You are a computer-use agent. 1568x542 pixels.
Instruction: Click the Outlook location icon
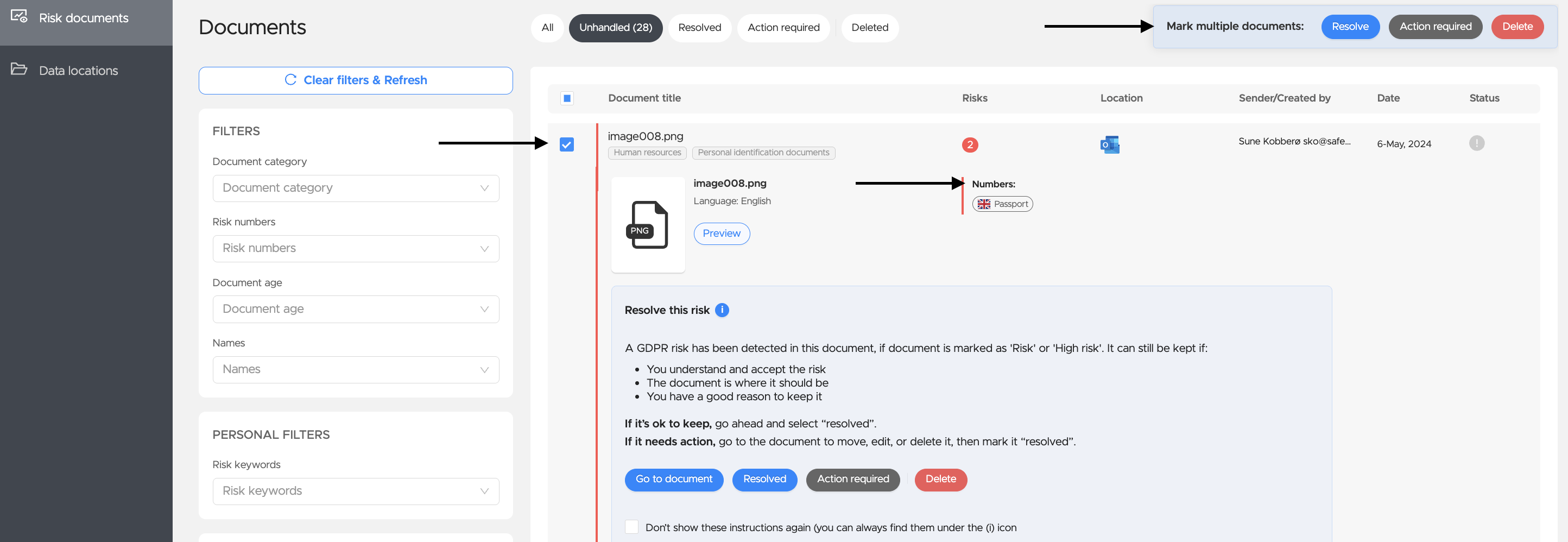pos(1110,144)
